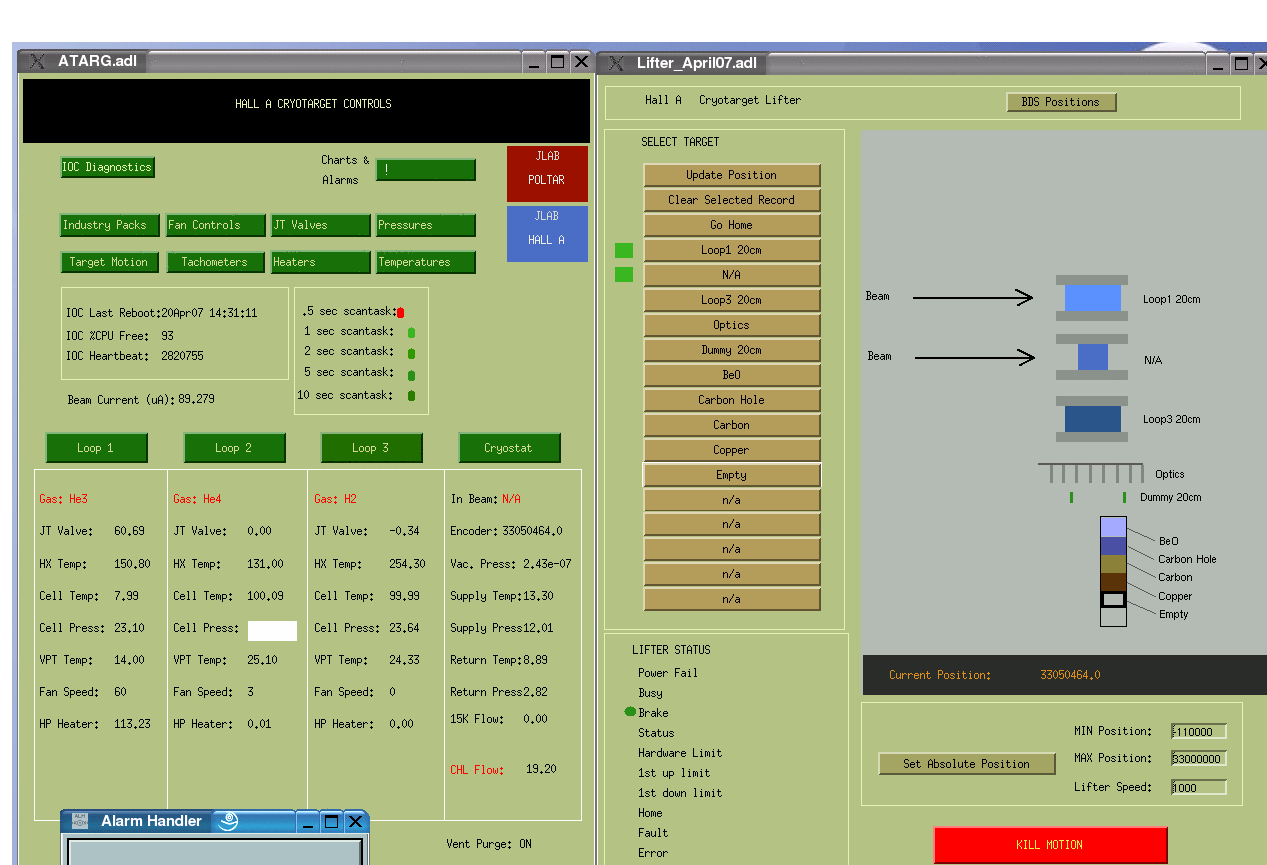Select Optics target button
Image resolution: width=1267 pixels, height=865 pixels.
coord(732,325)
